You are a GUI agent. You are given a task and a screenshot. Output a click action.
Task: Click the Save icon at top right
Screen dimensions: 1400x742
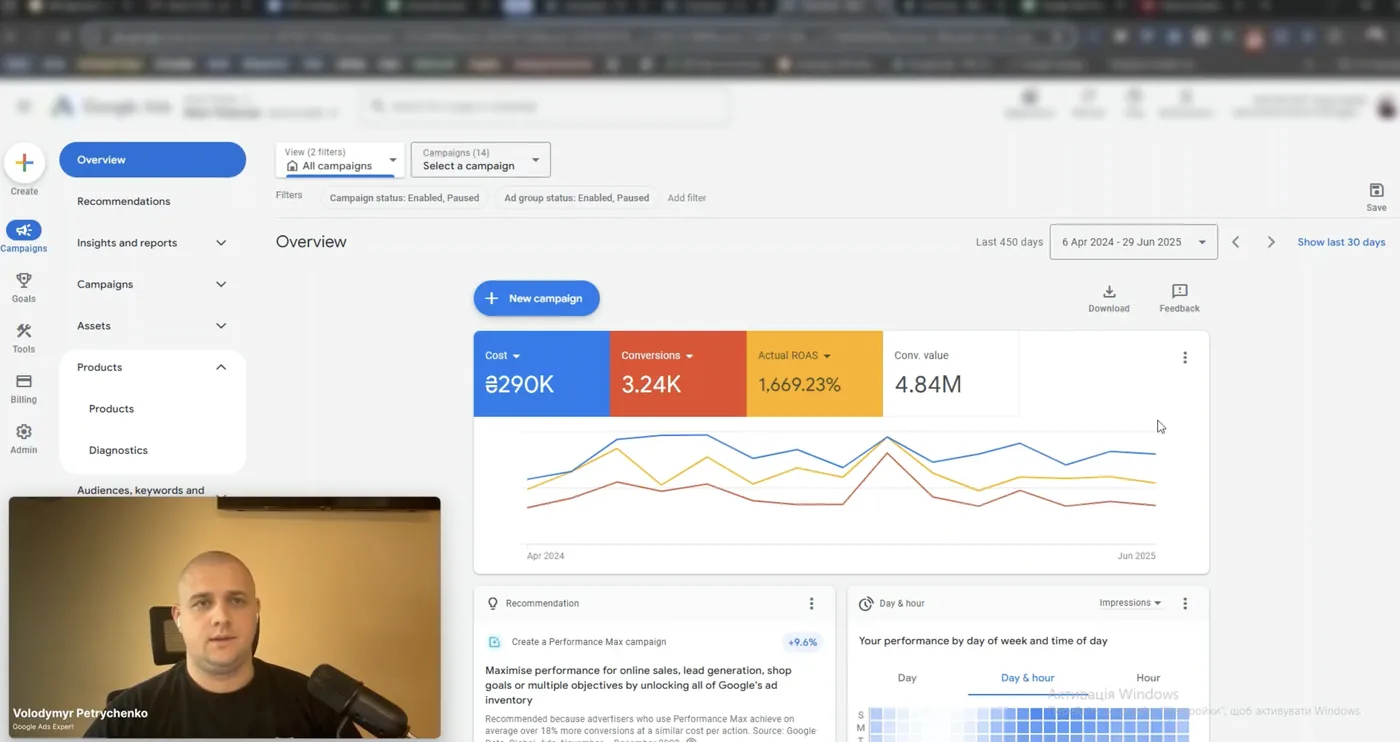tap(1376, 191)
